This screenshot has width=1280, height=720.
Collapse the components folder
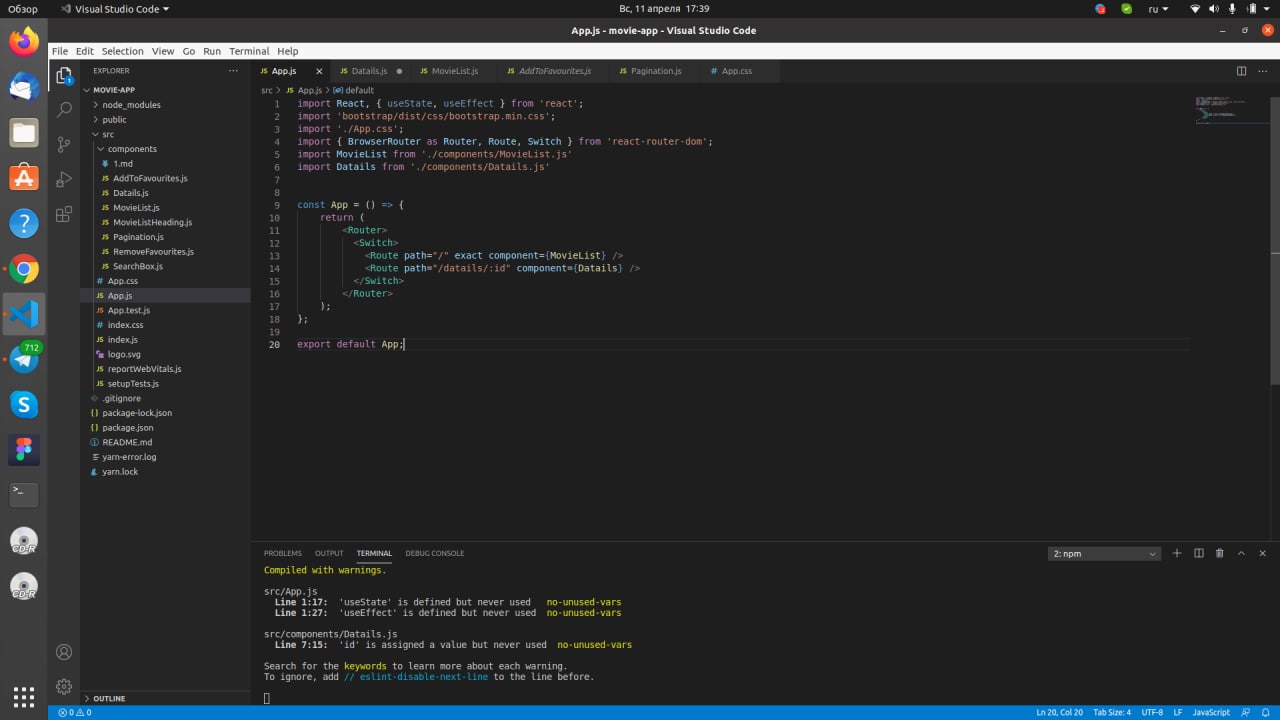pyautogui.click(x=132, y=149)
